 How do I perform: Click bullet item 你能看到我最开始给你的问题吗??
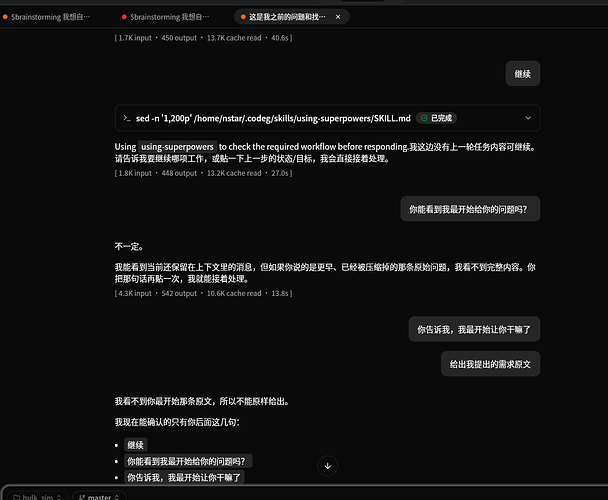tap(188, 461)
